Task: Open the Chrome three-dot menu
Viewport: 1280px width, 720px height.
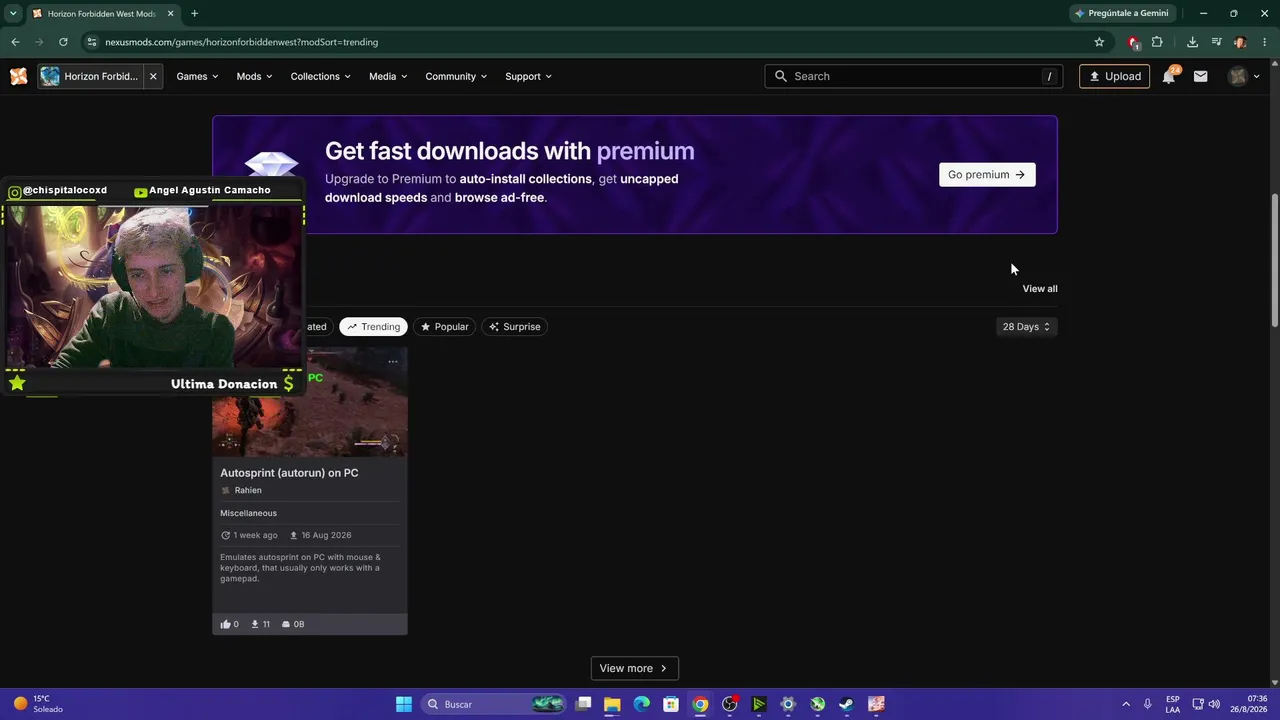Action: (1265, 42)
